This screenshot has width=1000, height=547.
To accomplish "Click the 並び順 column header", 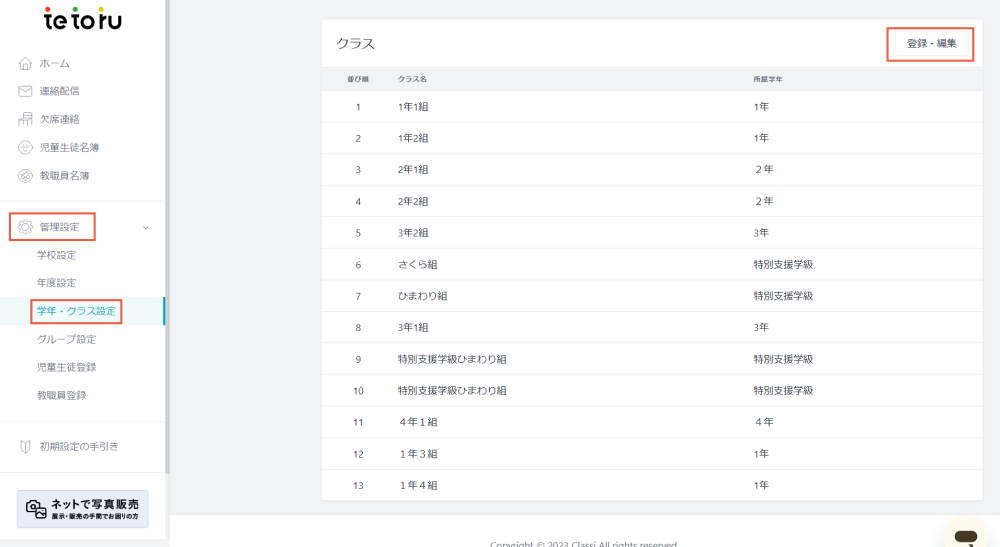I will coord(358,79).
